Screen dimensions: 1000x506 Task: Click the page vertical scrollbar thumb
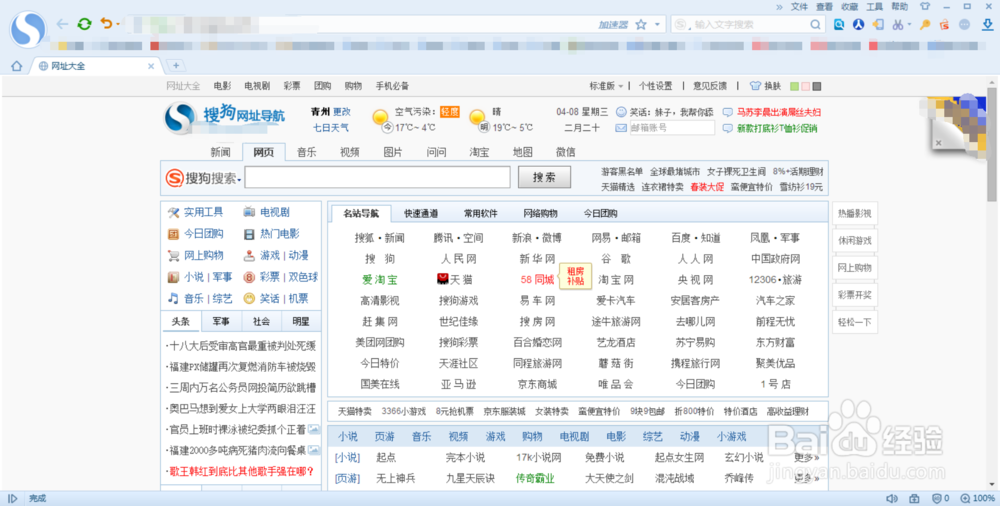992,144
